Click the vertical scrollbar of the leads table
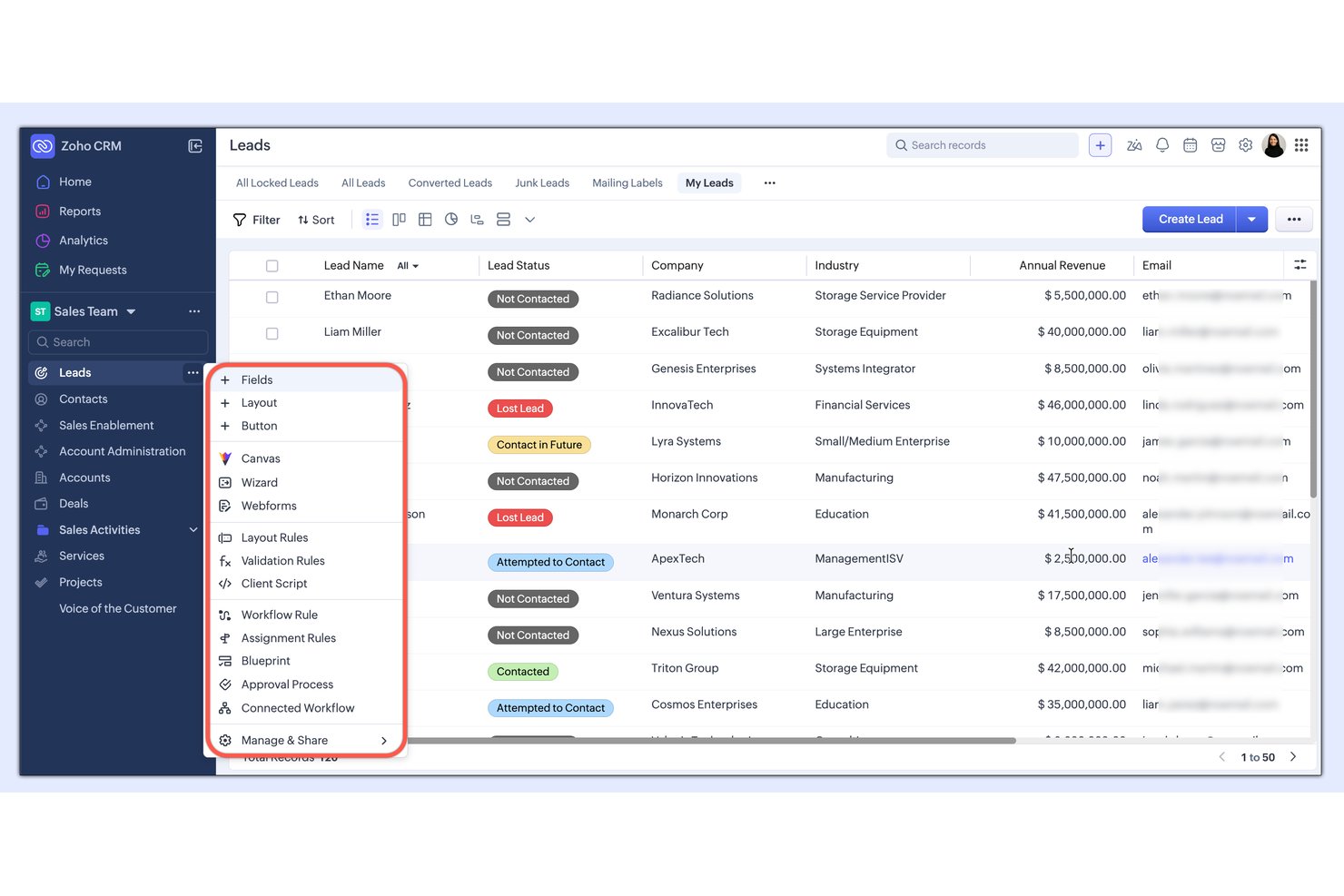 [x=1313, y=390]
